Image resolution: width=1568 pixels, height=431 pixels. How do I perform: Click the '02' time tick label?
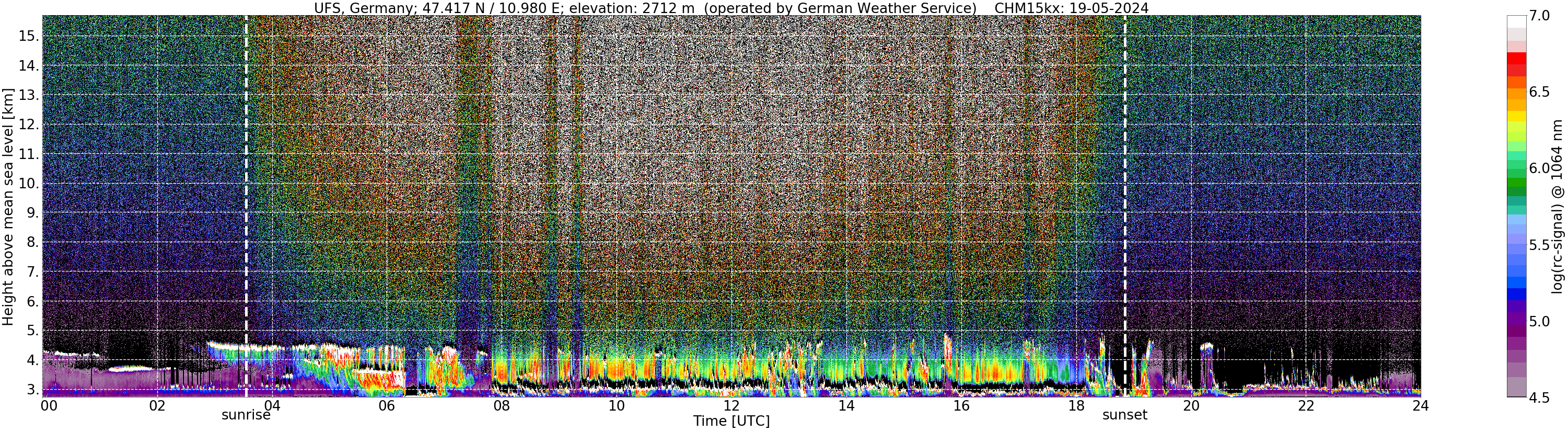tap(157, 406)
